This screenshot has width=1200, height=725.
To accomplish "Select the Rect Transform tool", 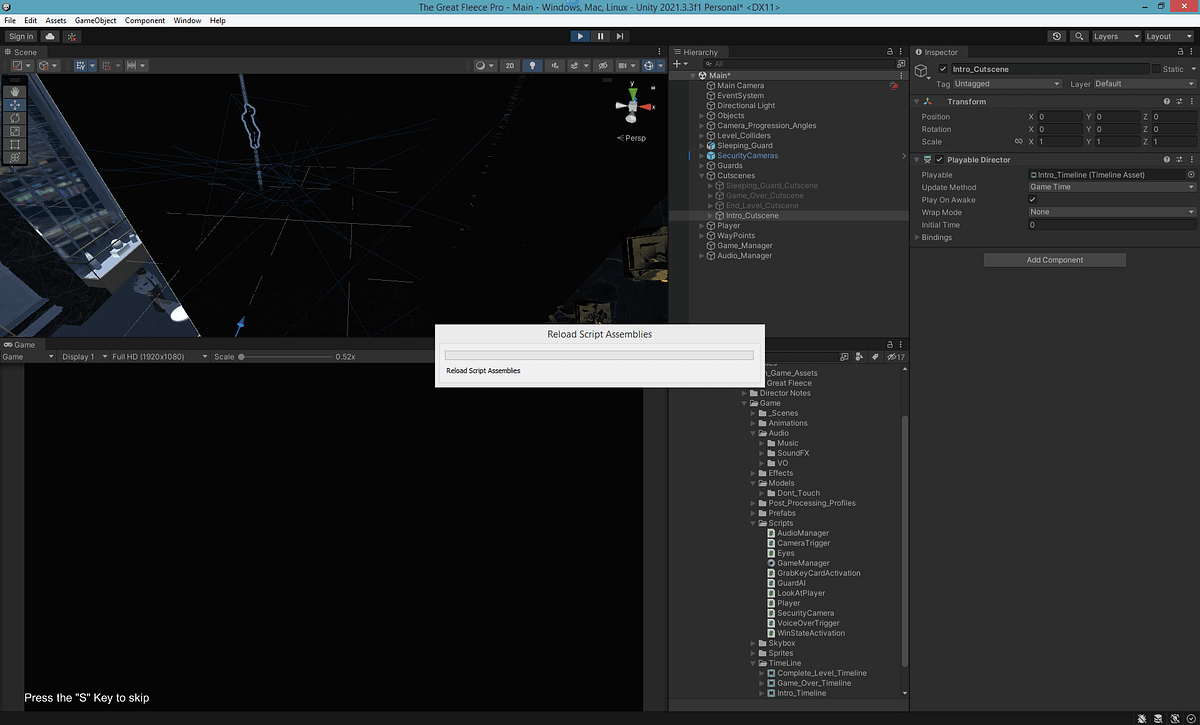I will click(x=15, y=144).
